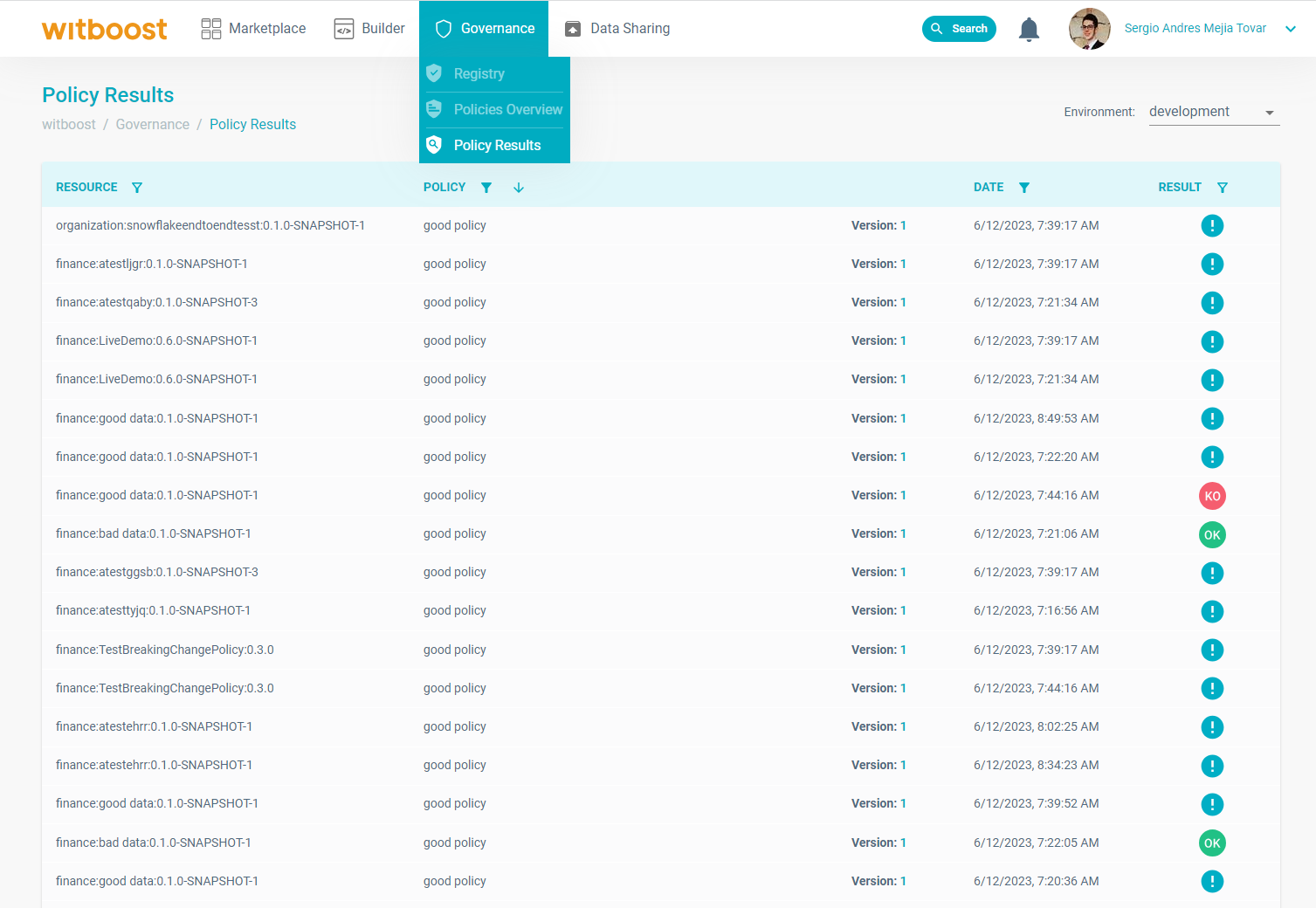
Task: Open Policies Overview menu item
Action: click(x=507, y=110)
